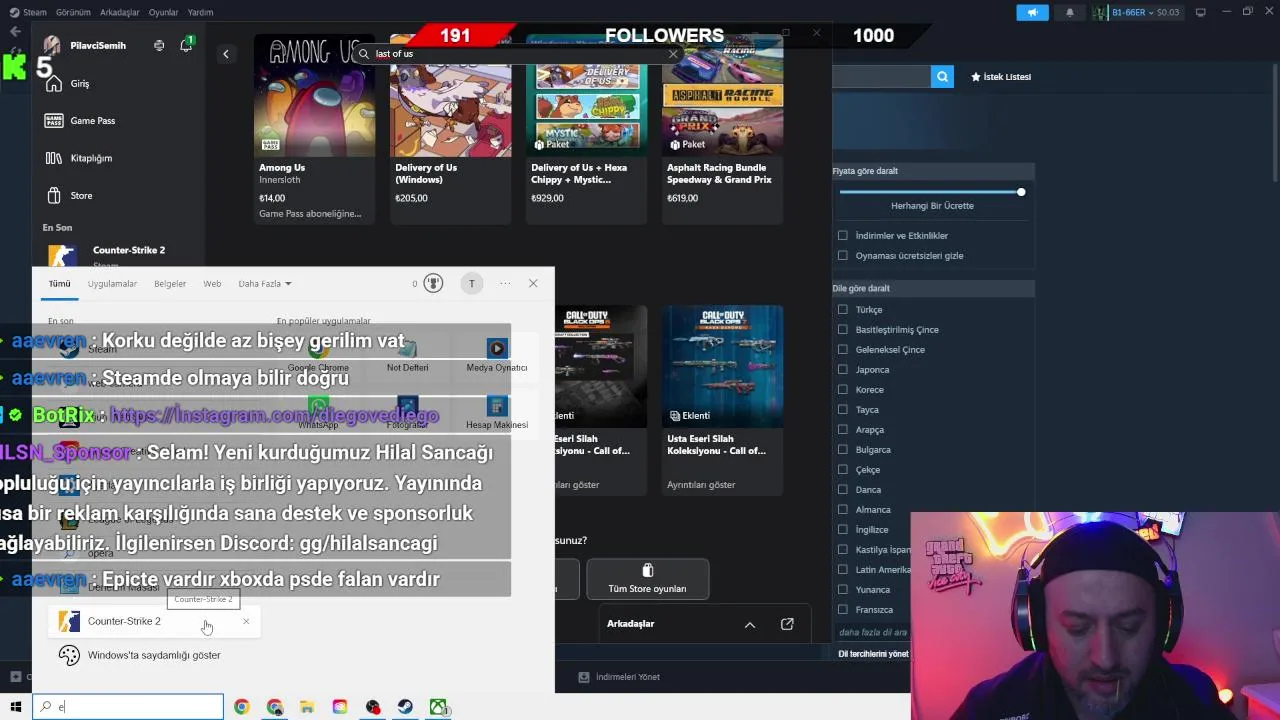Open File Explorer from taskbar
The image size is (1280, 720).
click(x=307, y=707)
